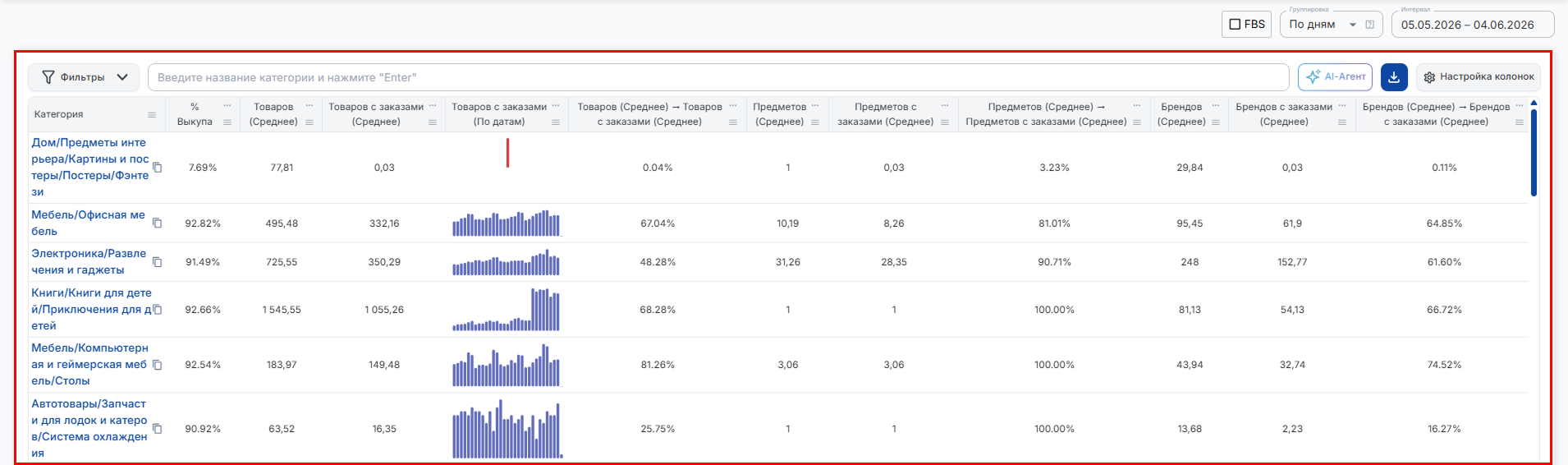The height and width of the screenshot is (465, 1568).
Task: Sort by the Предметов (Среднее) column header
Action: [x=780, y=114]
